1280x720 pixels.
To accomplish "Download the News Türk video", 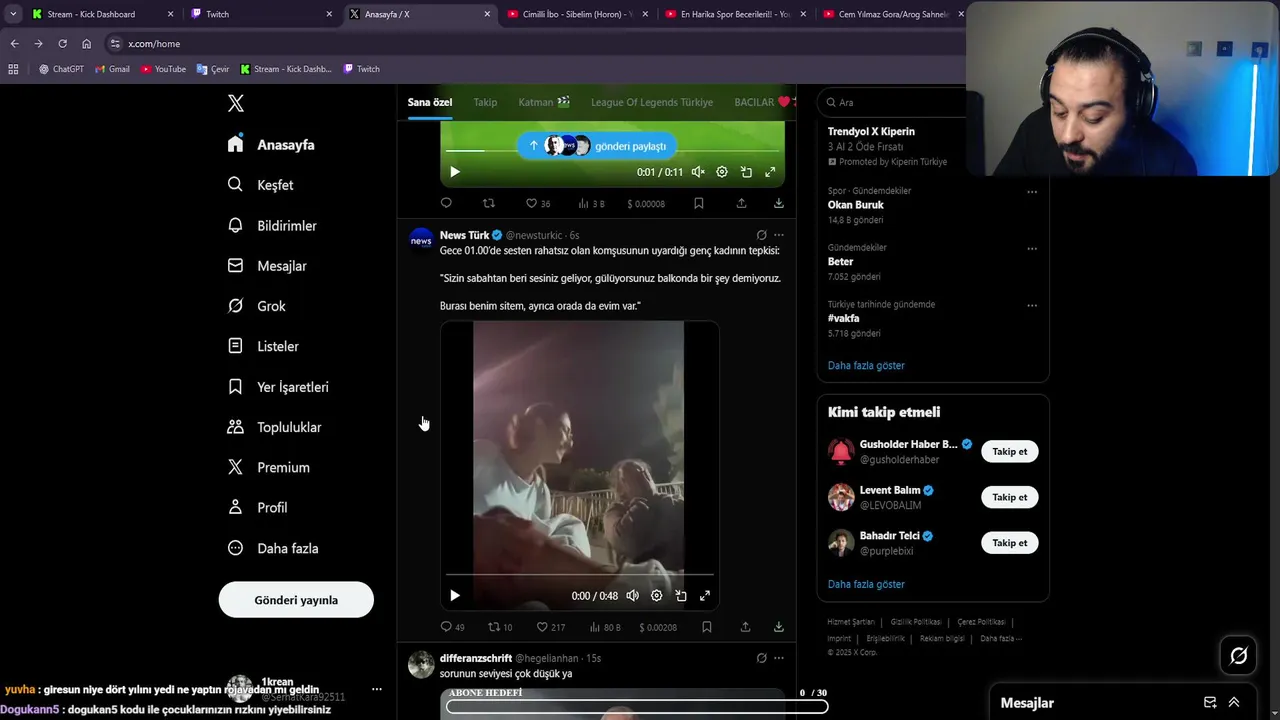I will click(x=779, y=627).
